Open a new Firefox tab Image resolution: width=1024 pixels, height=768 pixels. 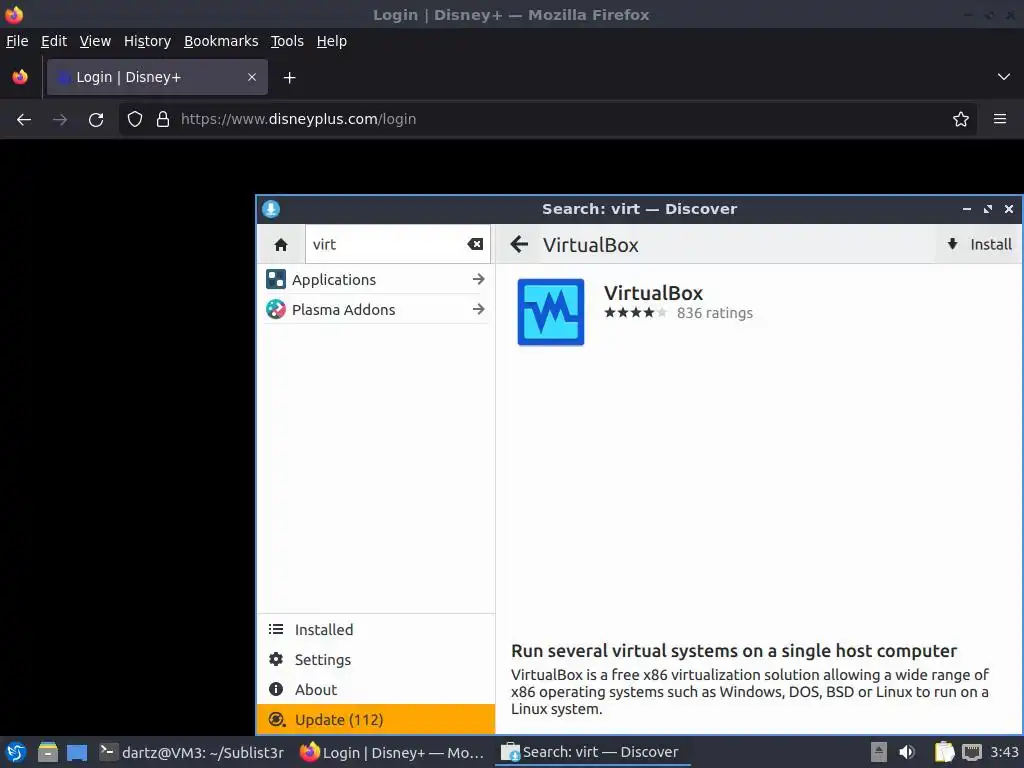click(x=289, y=78)
